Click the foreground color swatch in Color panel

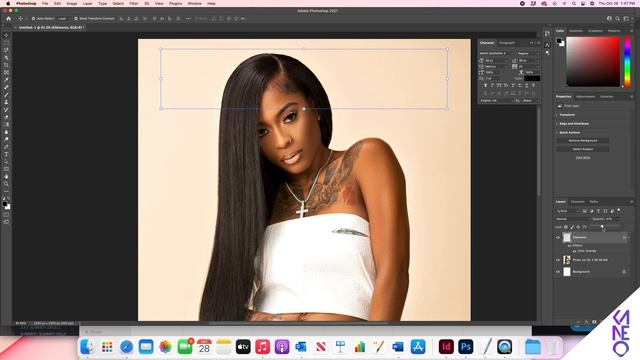coord(559,40)
